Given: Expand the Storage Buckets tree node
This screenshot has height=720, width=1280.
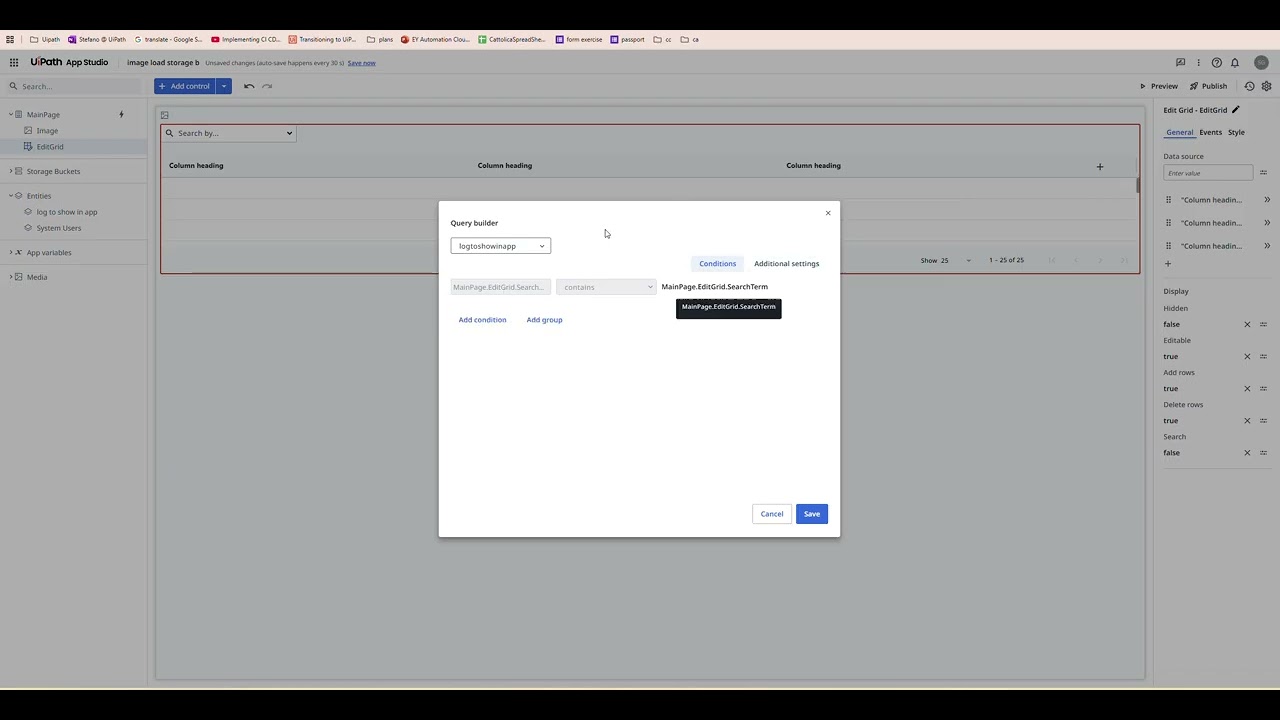Looking at the screenshot, I should click(10, 171).
